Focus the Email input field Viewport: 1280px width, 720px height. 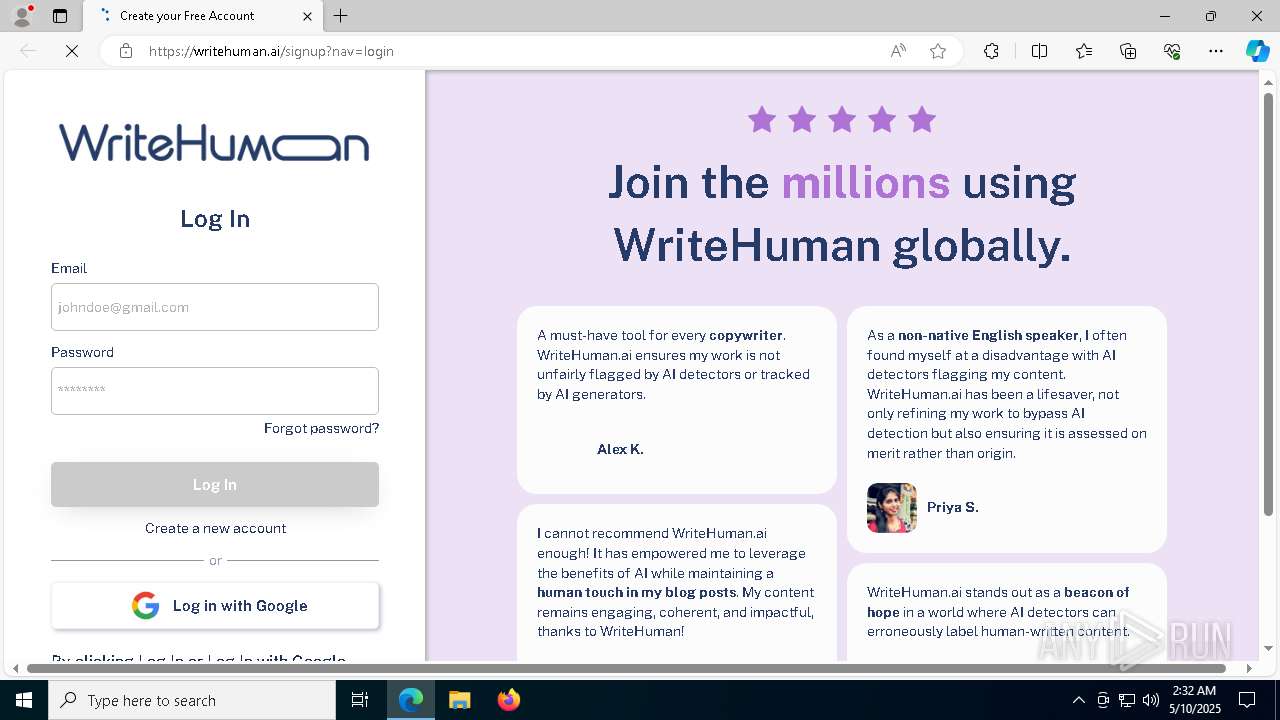pyautogui.click(x=215, y=307)
